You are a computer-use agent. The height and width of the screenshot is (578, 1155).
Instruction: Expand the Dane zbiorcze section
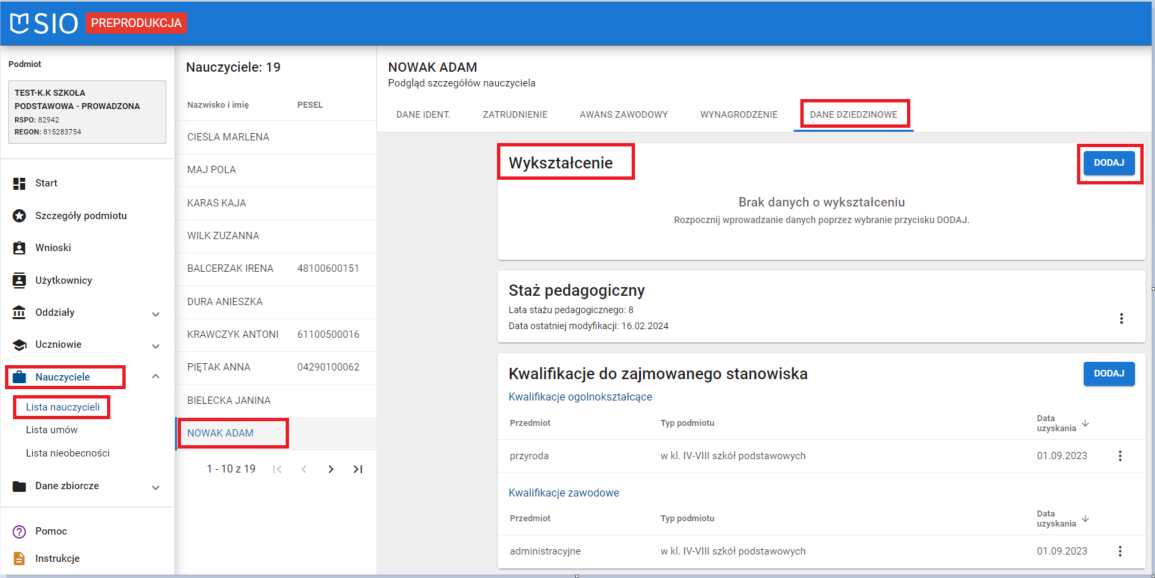point(155,487)
